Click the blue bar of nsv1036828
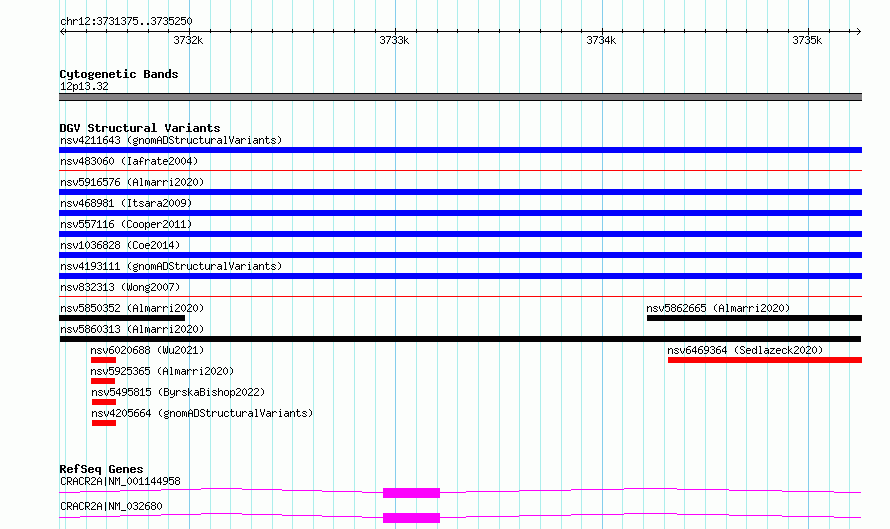Viewport: 890px width, 529px height. [x=460, y=255]
